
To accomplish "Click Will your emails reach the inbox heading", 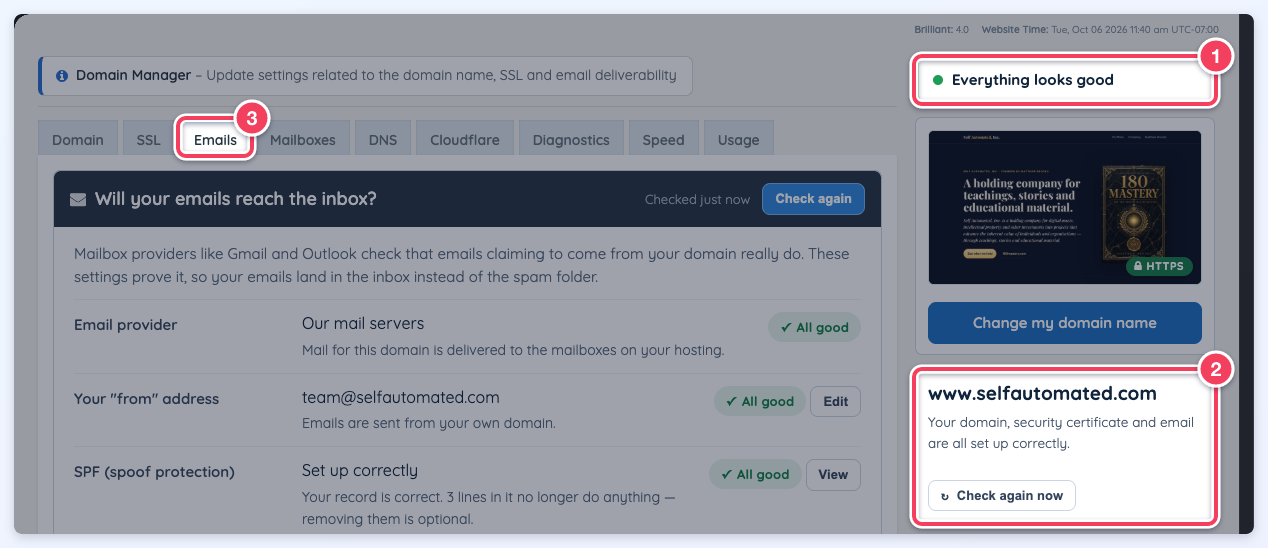I will pyautogui.click(x=236, y=199).
